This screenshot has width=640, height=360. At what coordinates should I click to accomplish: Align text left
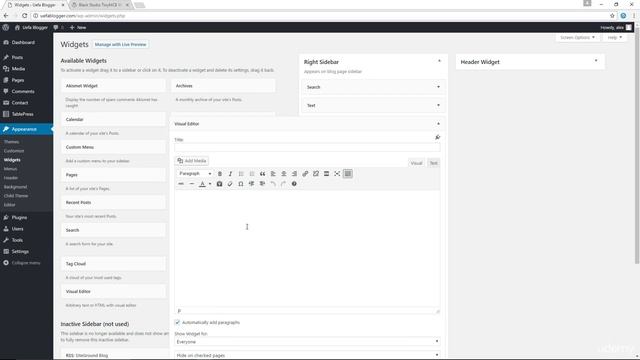tap(273, 174)
